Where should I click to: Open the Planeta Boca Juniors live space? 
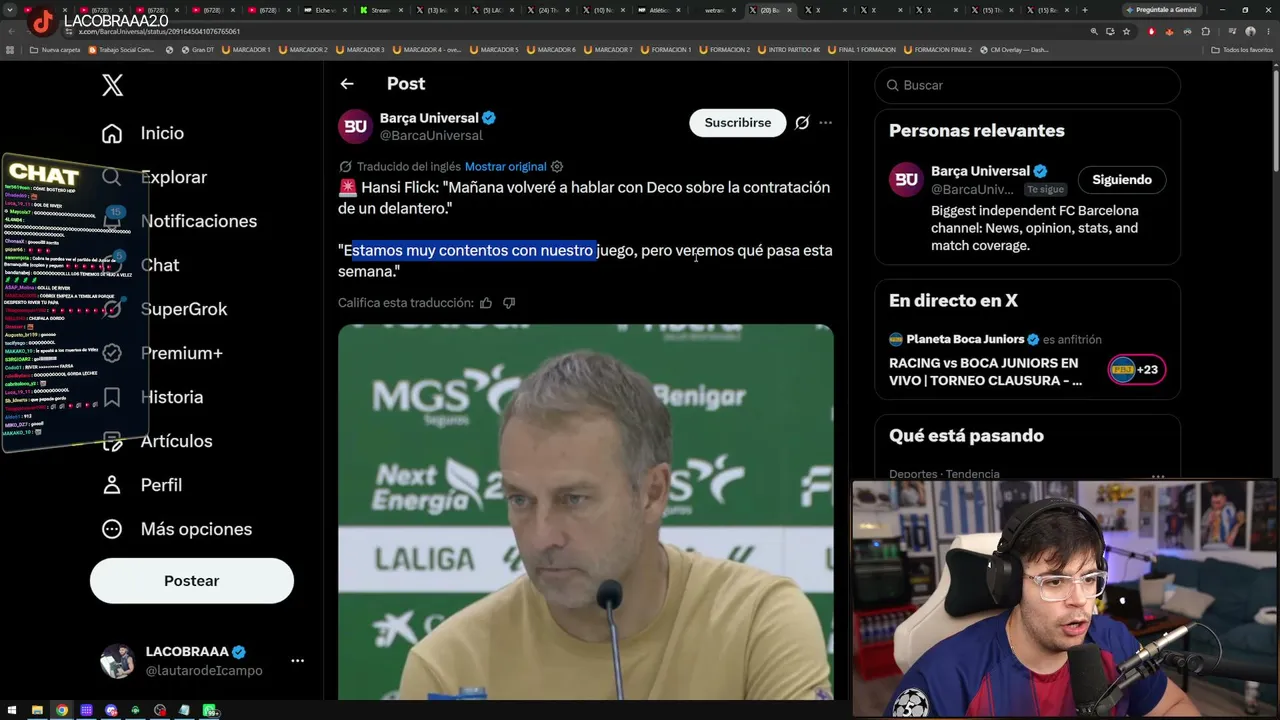pyautogui.click(x=986, y=372)
